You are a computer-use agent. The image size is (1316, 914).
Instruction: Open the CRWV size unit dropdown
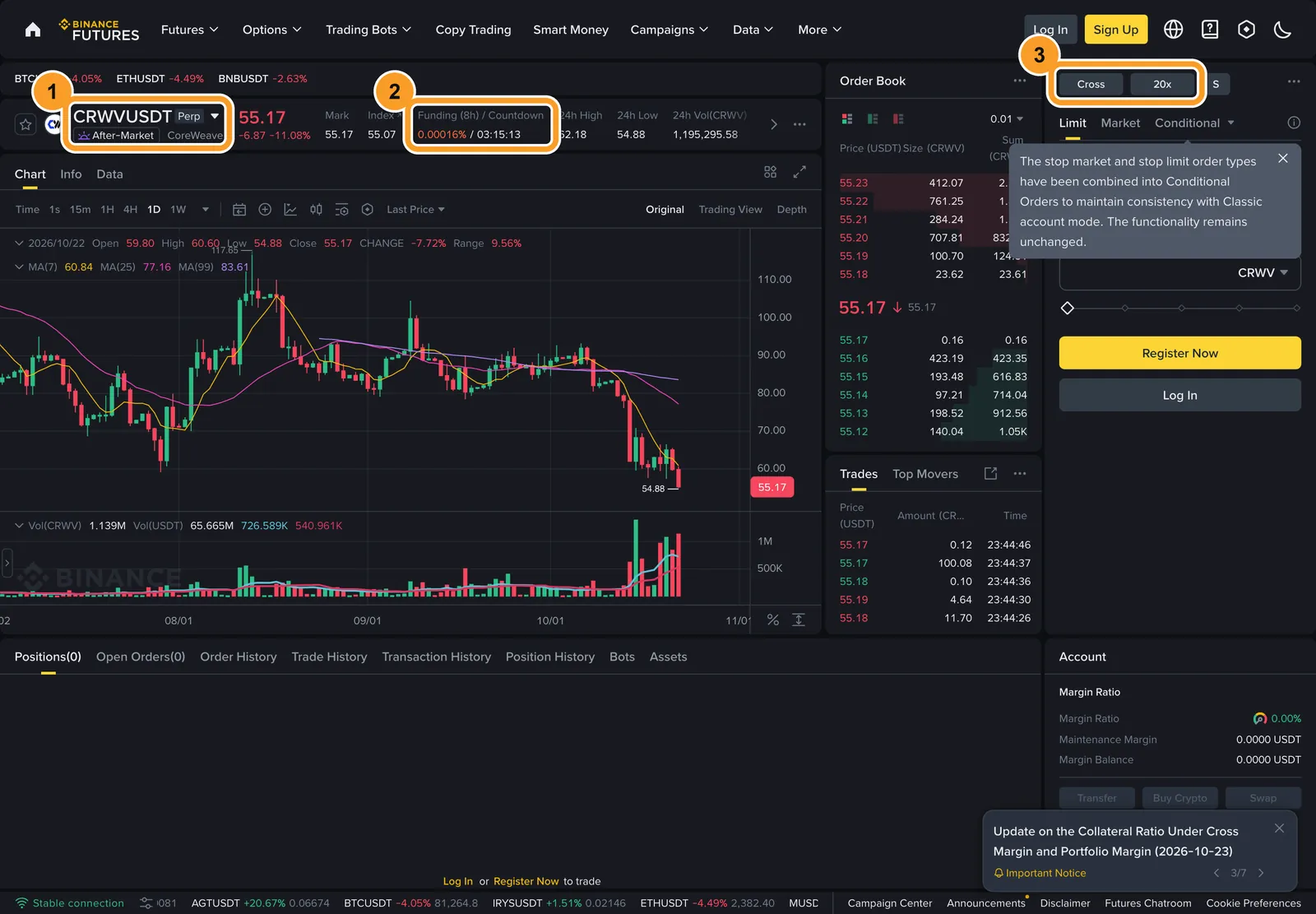[1263, 273]
